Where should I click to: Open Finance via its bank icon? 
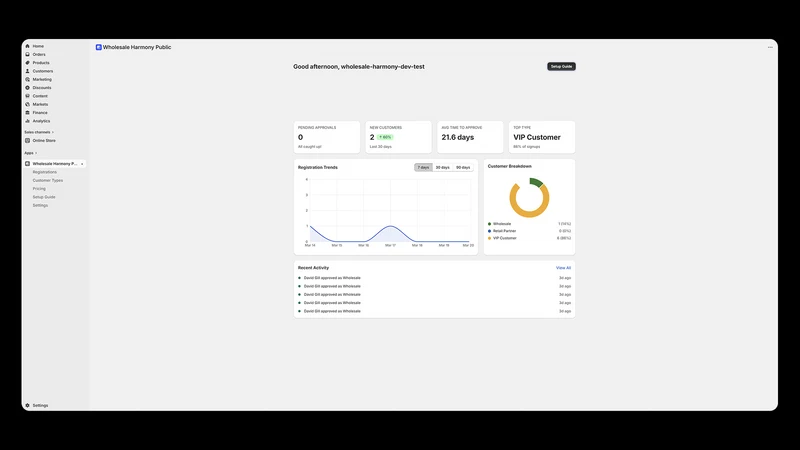pyautogui.click(x=28, y=112)
